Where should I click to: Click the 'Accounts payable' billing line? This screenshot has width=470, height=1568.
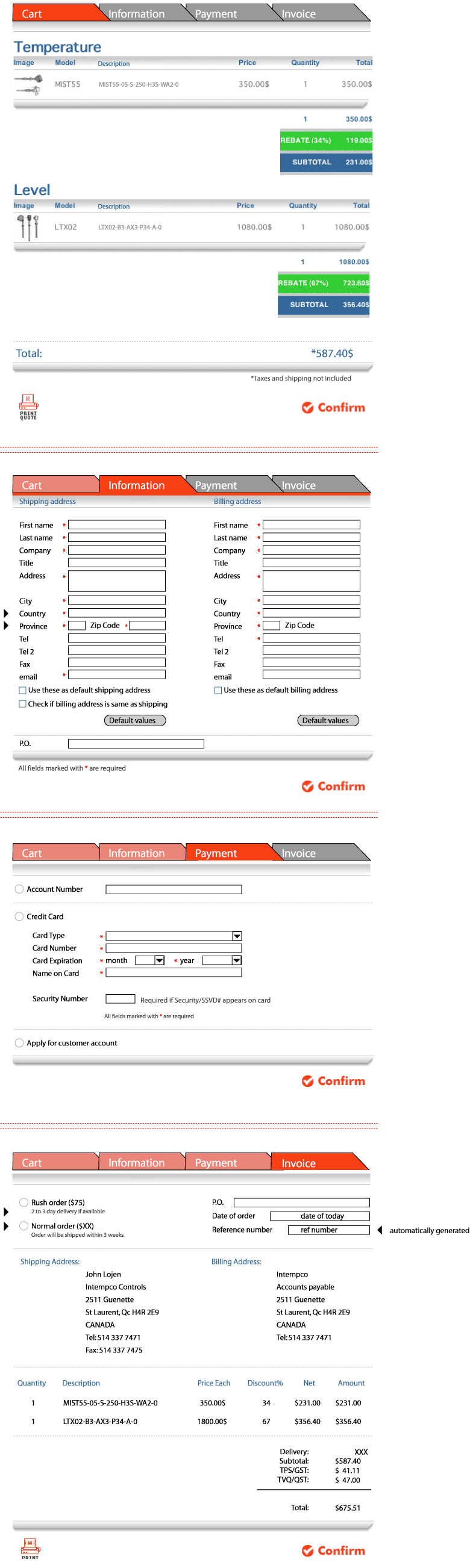(x=305, y=1287)
